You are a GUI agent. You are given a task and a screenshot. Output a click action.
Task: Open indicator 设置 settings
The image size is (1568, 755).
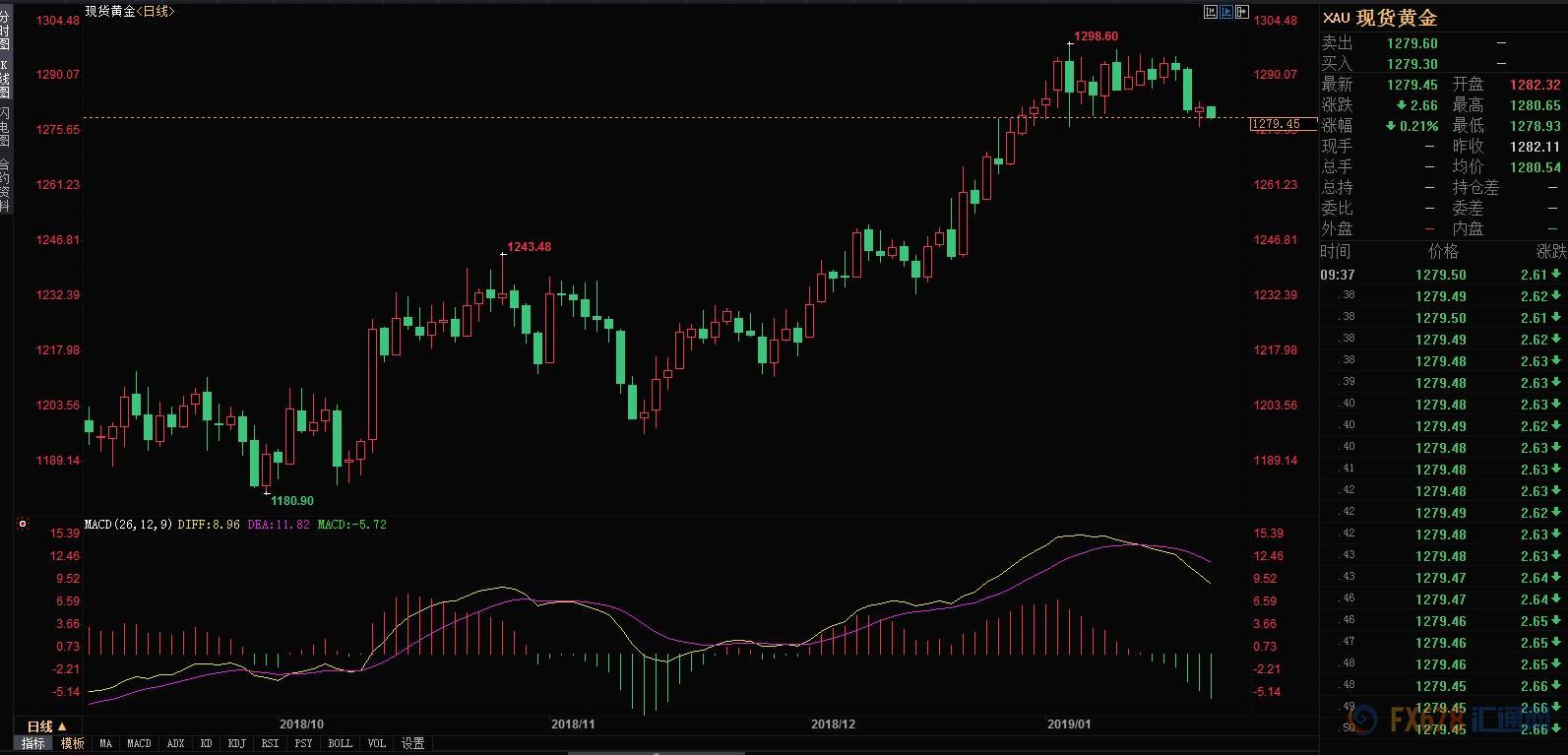click(413, 744)
